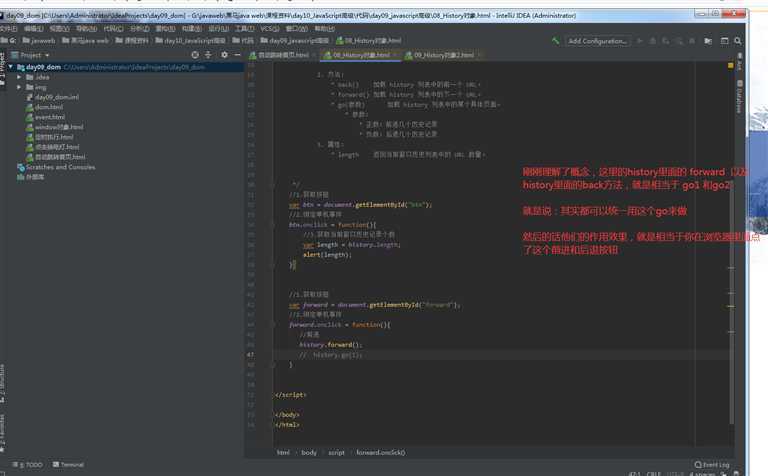The width and height of the screenshot is (768, 476).
Task: Click the collapse-all icon in Project panel
Action: [x=208, y=55]
